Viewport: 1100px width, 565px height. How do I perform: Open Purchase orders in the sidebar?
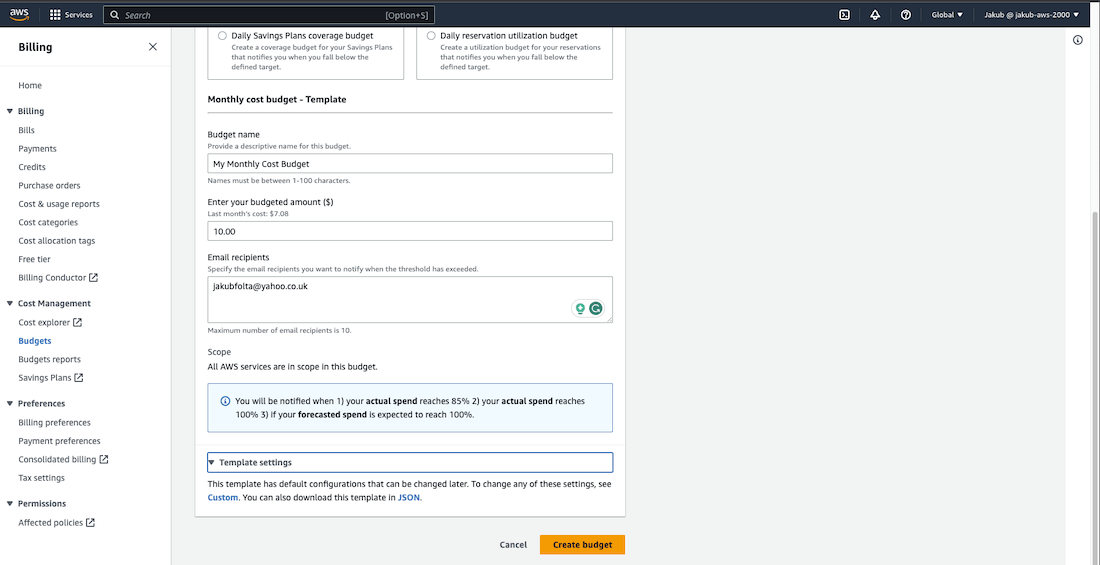click(x=49, y=186)
